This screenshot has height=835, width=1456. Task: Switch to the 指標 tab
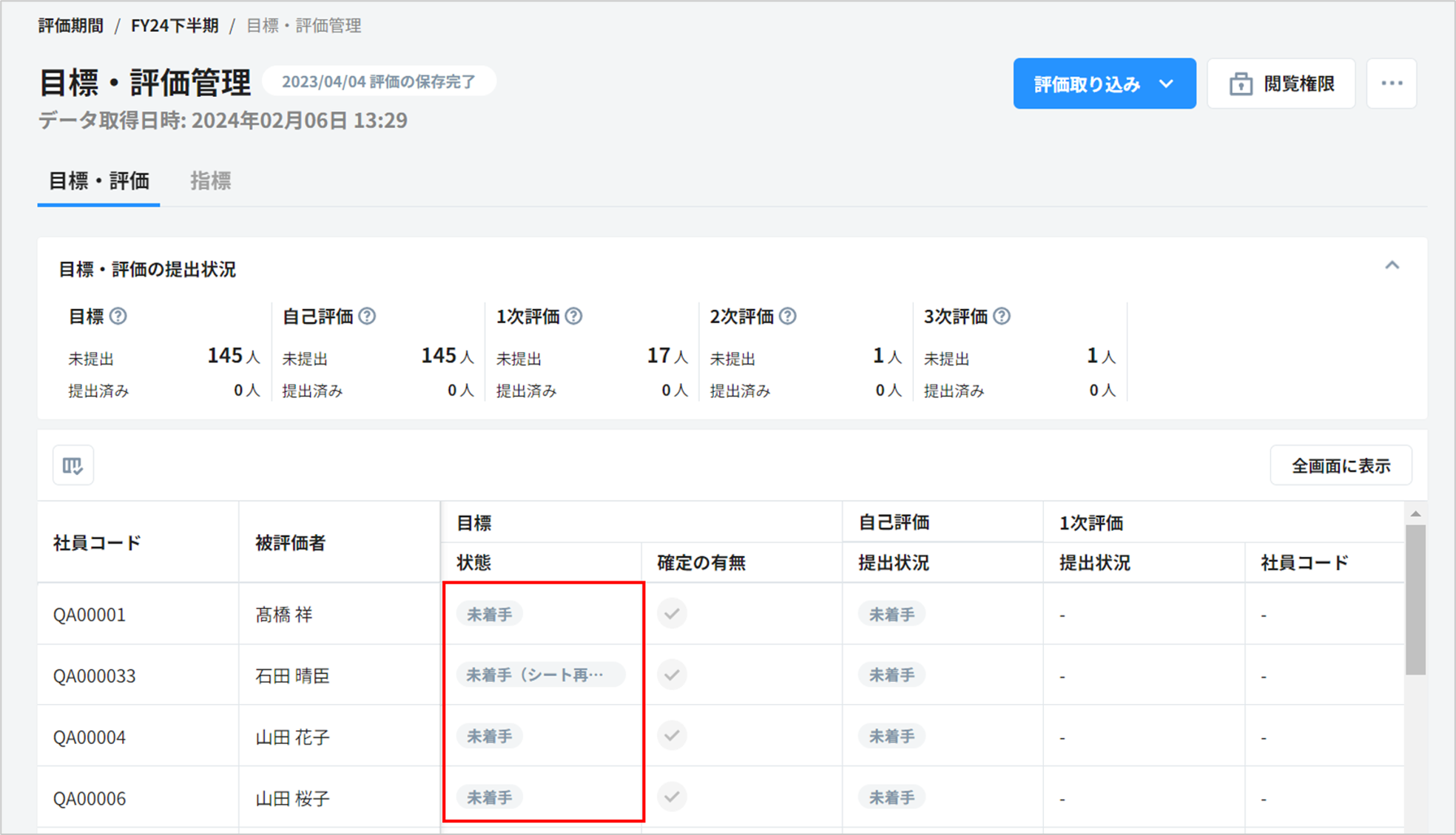pyautogui.click(x=210, y=181)
